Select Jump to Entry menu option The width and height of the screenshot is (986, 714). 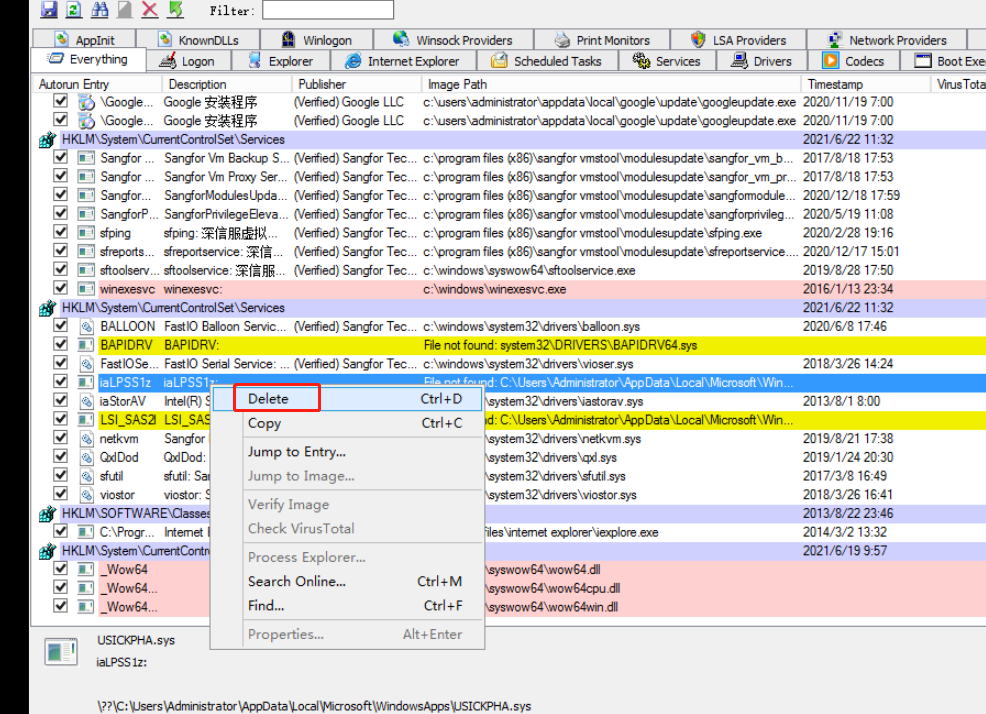point(296,452)
